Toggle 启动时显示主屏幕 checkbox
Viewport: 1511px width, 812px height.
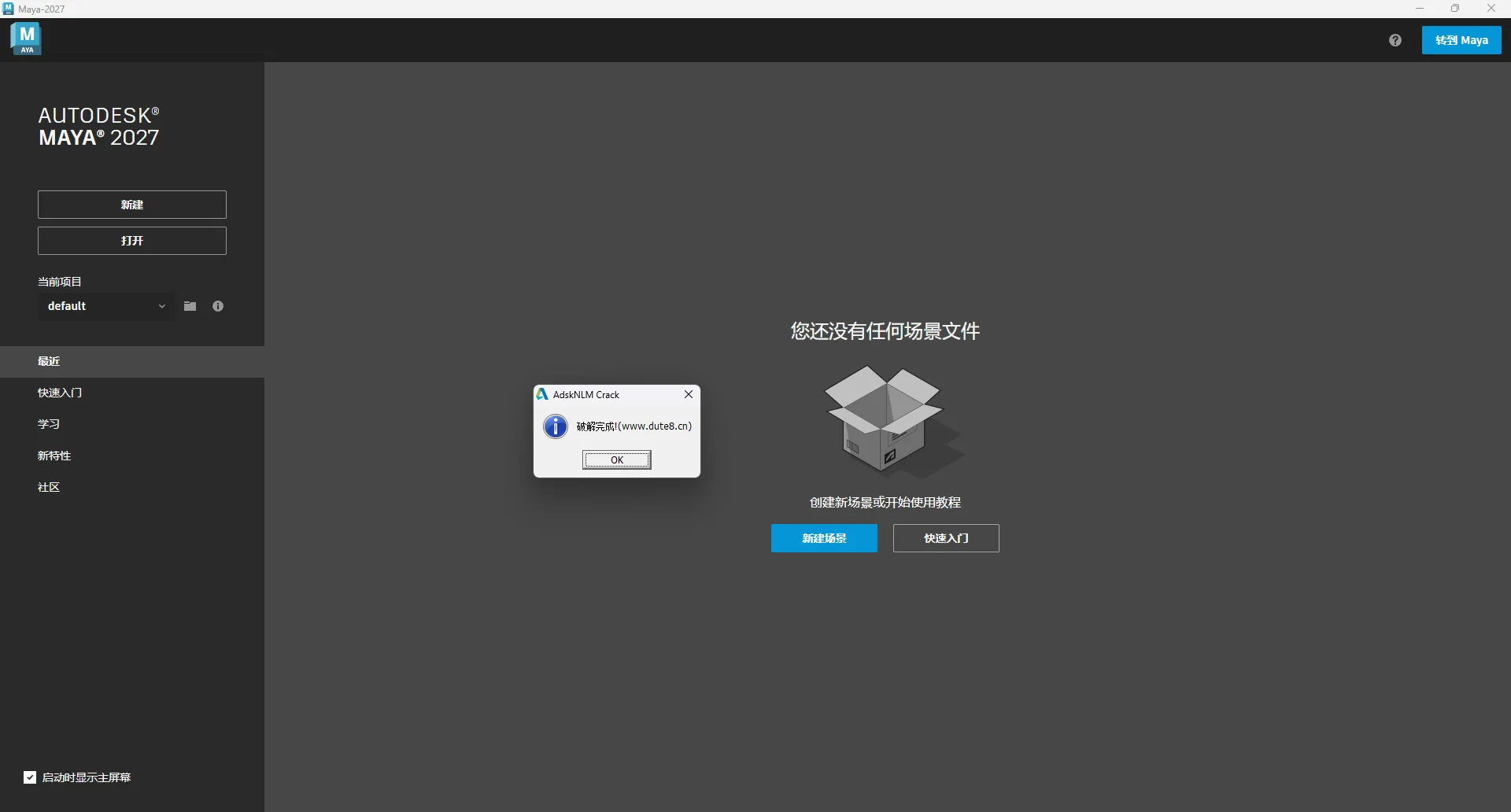point(30,777)
